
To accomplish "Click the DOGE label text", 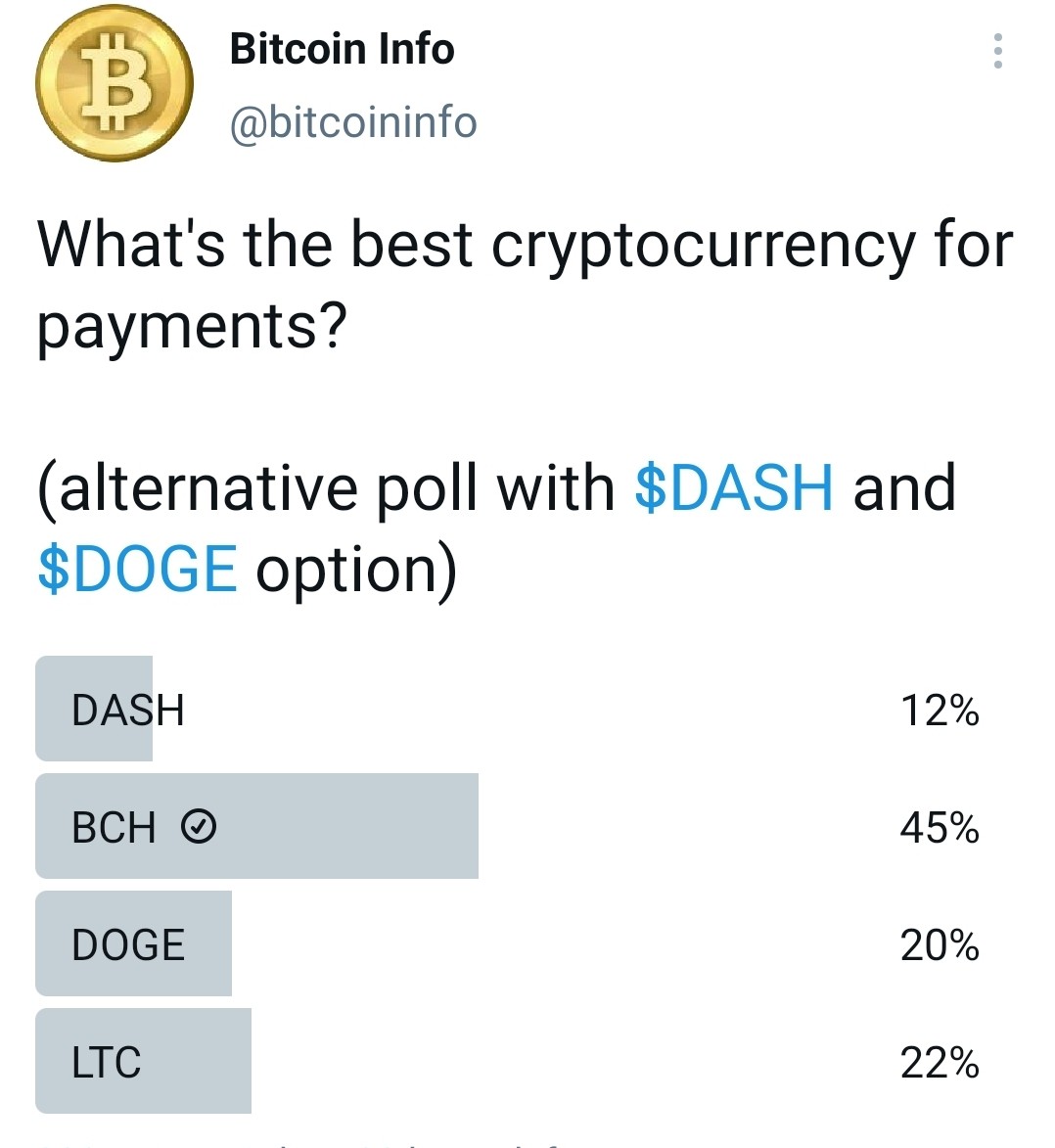I will (128, 944).
